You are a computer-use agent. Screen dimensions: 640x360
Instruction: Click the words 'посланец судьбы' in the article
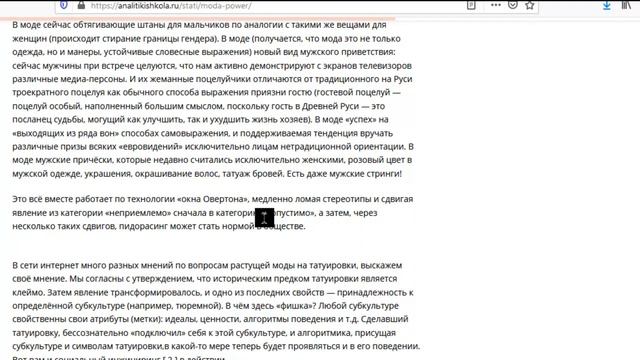(x=48, y=120)
